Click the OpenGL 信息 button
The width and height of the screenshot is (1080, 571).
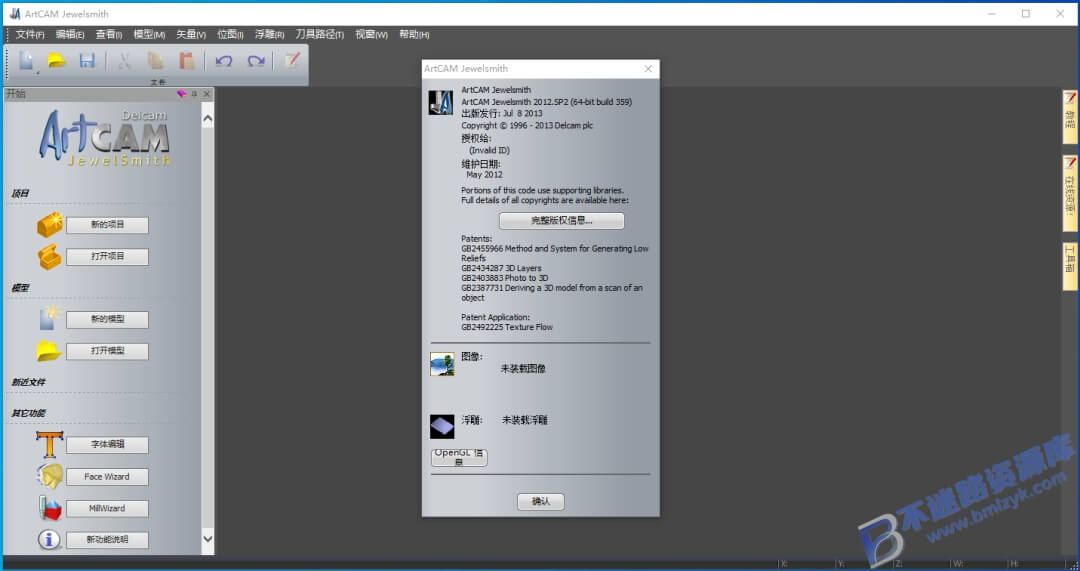tap(459, 458)
